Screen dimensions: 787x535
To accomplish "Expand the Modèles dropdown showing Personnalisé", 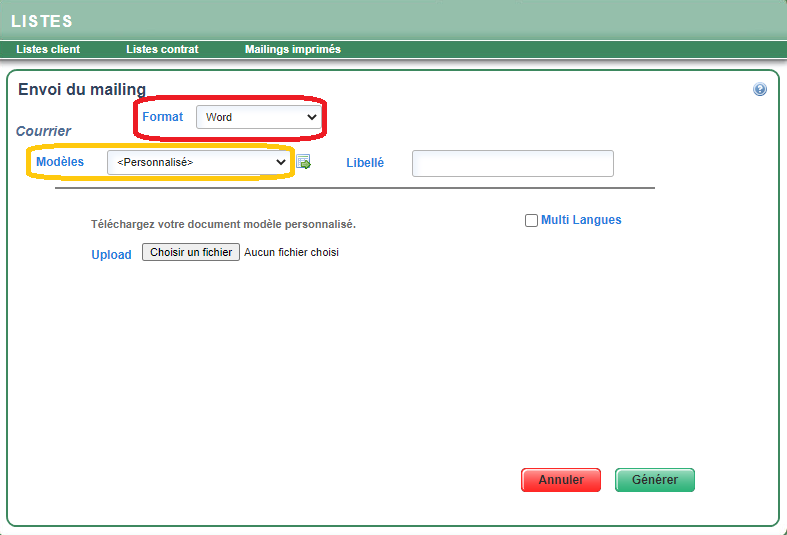I will pos(198,162).
